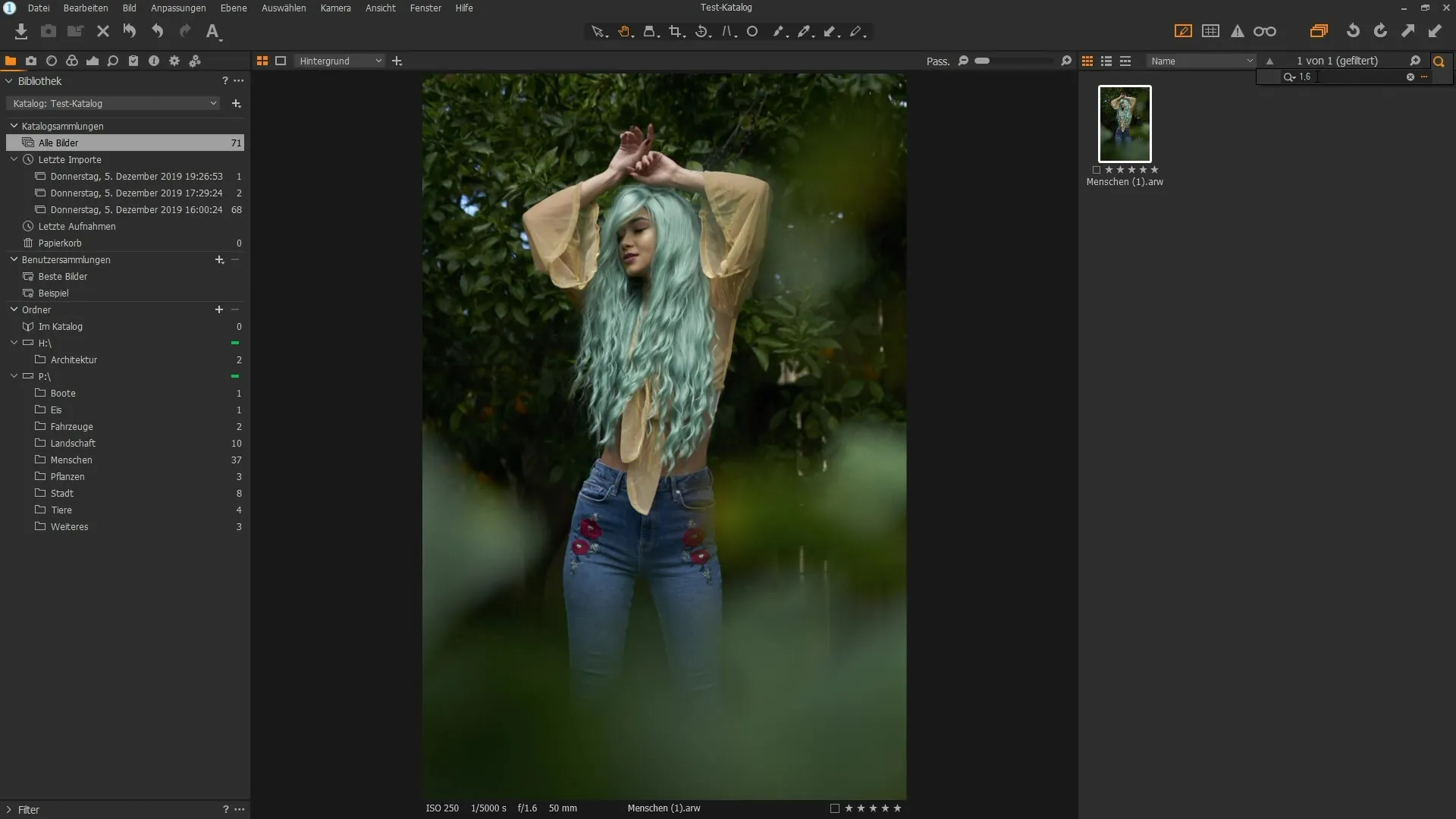Viewport: 1456px width, 819px height.
Task: Select the Menschen (1).arw thumbnail
Action: (1125, 124)
